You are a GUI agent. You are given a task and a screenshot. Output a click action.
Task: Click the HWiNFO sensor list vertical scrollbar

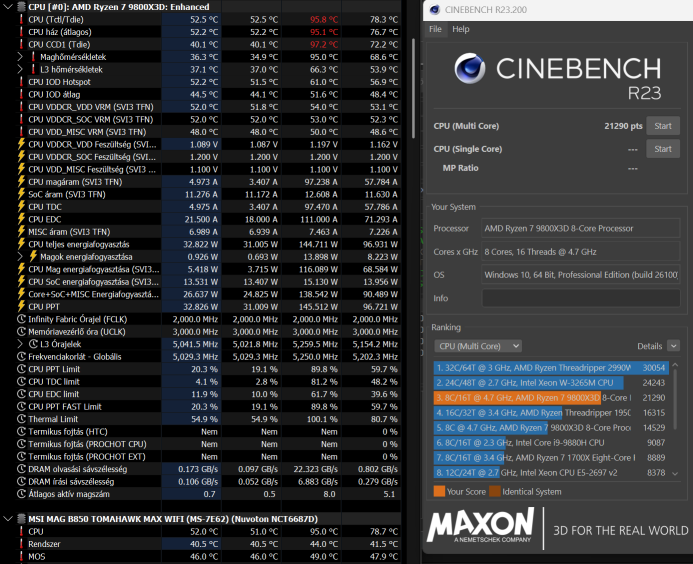(x=413, y=88)
